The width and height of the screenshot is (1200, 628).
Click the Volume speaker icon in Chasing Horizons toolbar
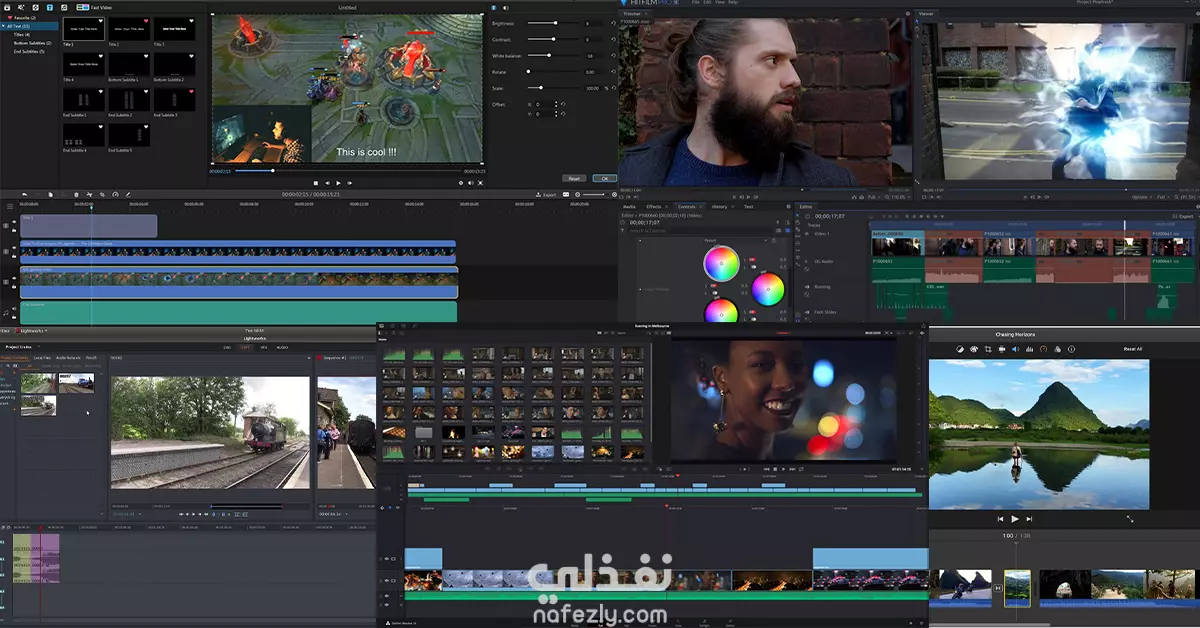pyautogui.click(x=1015, y=349)
